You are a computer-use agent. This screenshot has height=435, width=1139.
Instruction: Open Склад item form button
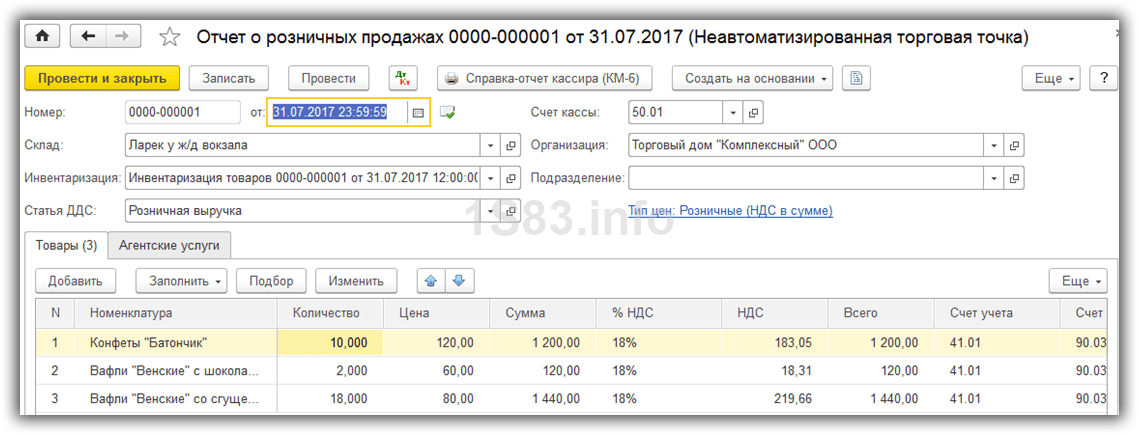pyautogui.click(x=510, y=145)
